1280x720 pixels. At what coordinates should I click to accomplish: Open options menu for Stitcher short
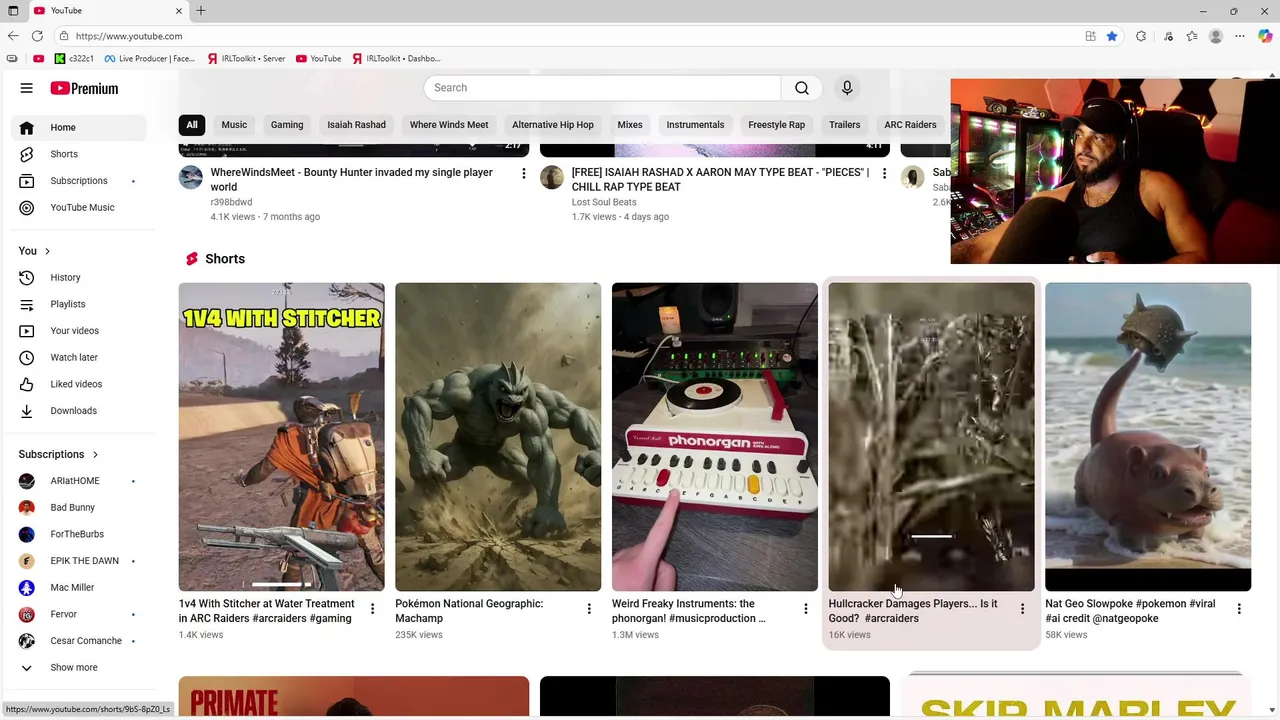tap(373, 609)
